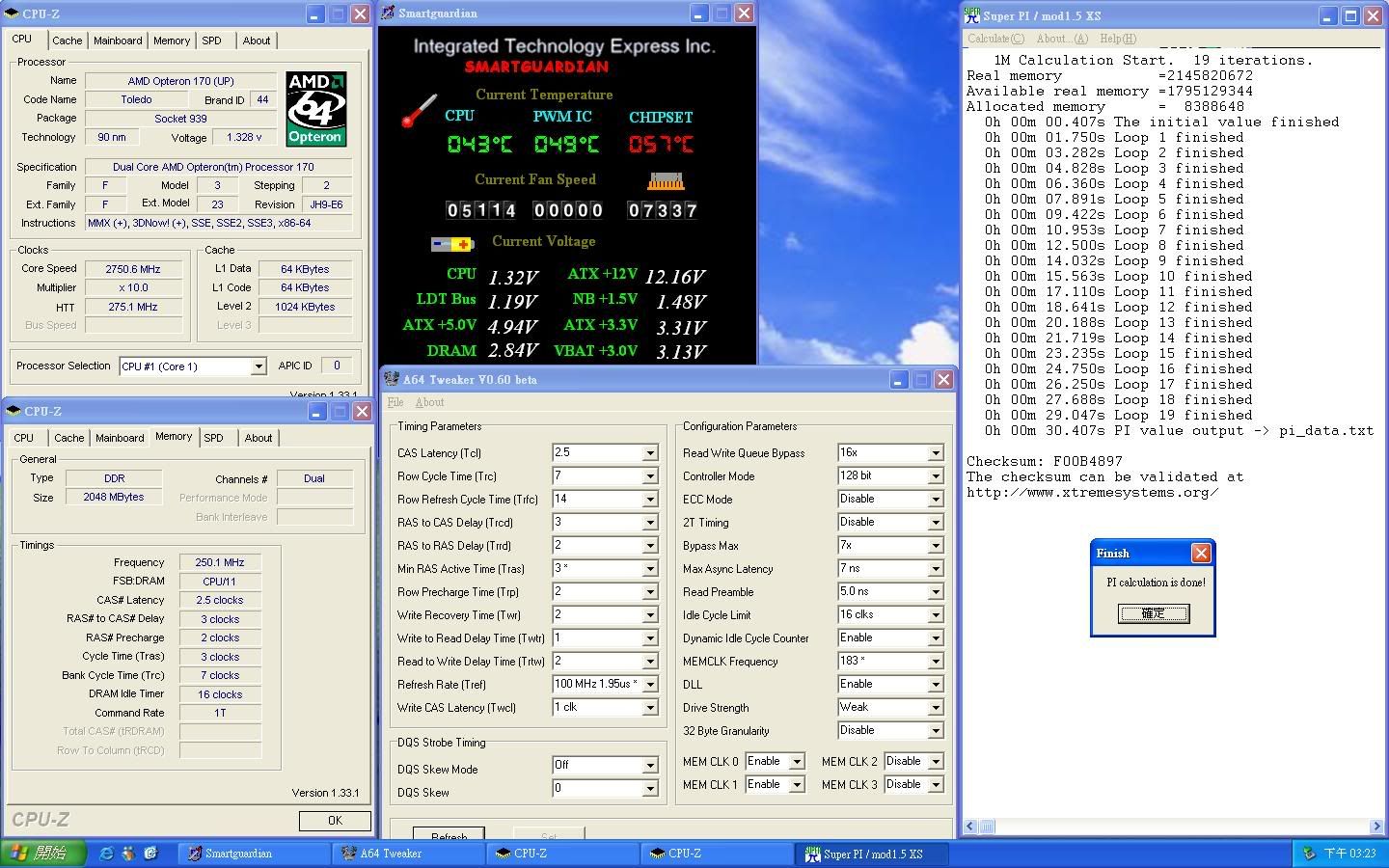Image resolution: width=1389 pixels, height=868 pixels.
Task: Click the AMD Opteron 170 (UP) name field
Action: coord(181,81)
